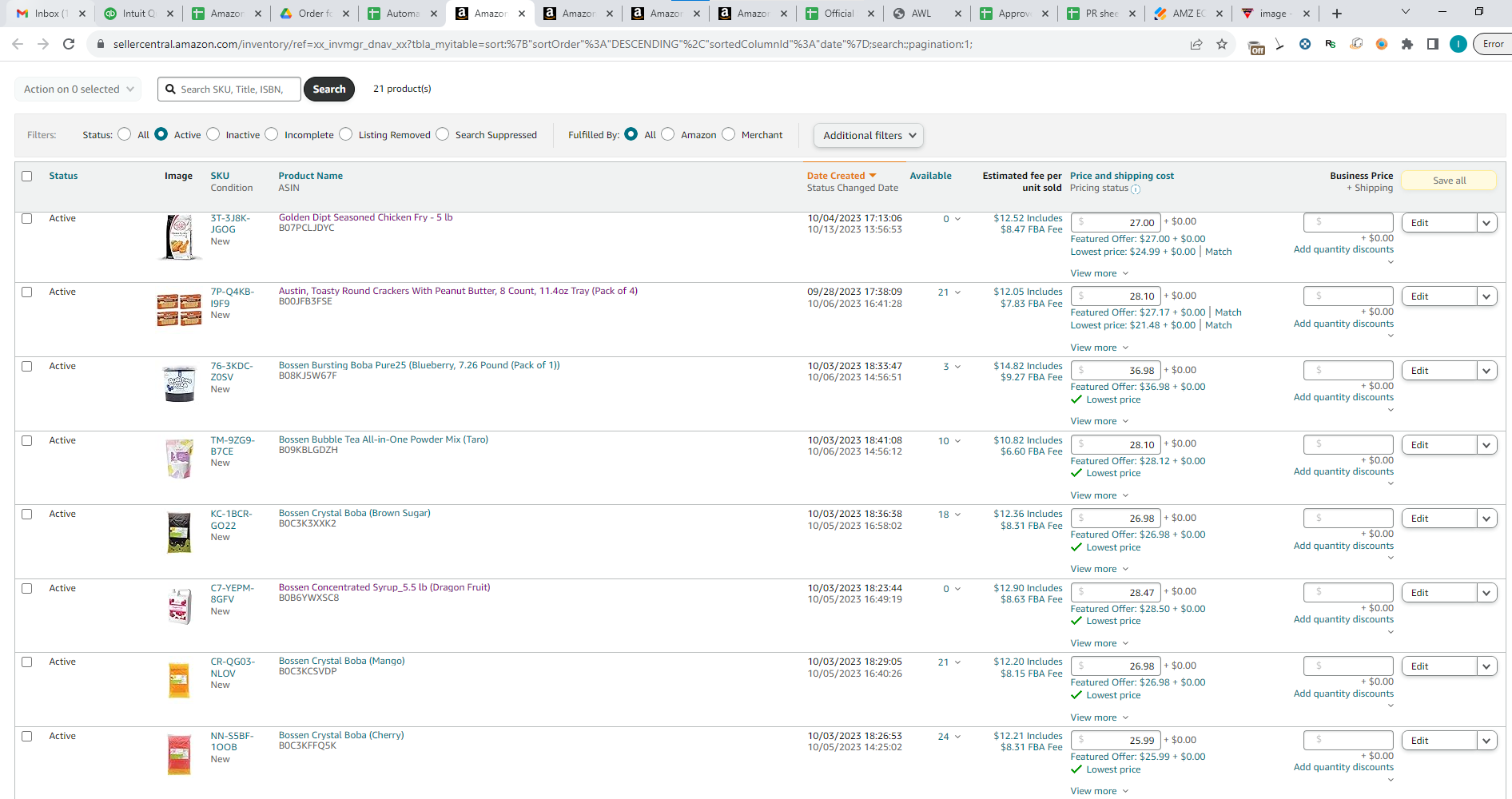Switch to the Official sheet tab
Image resolution: width=1512 pixels, height=799 pixels.
[839, 14]
